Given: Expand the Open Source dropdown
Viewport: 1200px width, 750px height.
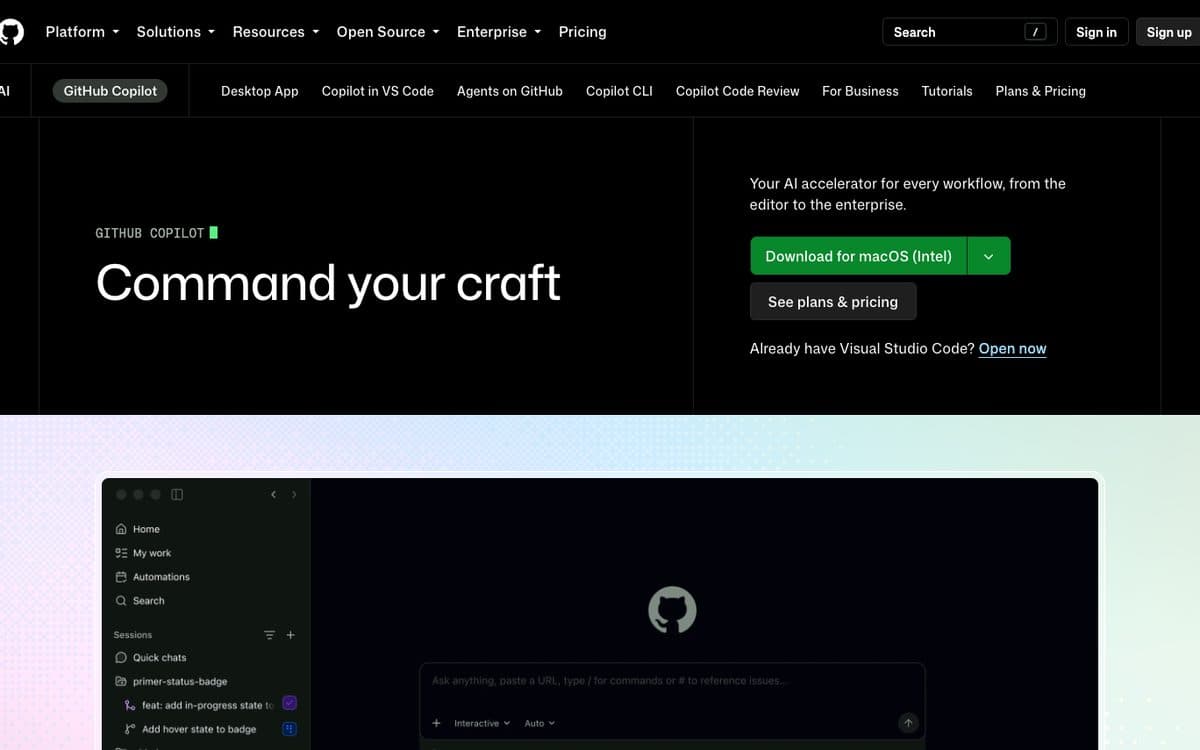Looking at the screenshot, I should pos(388,32).
